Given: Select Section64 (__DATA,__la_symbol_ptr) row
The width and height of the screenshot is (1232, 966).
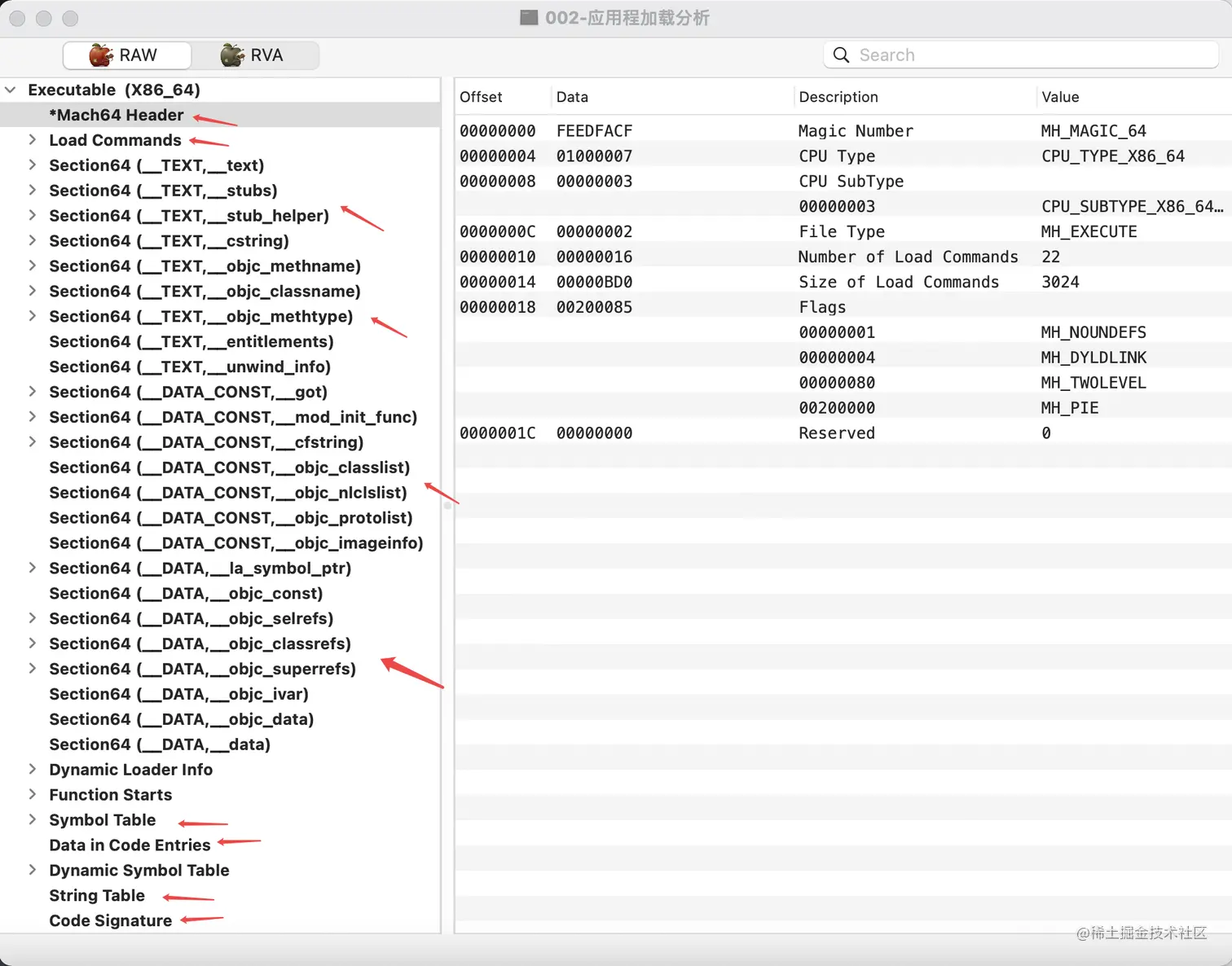Looking at the screenshot, I should pyautogui.click(x=220, y=569).
